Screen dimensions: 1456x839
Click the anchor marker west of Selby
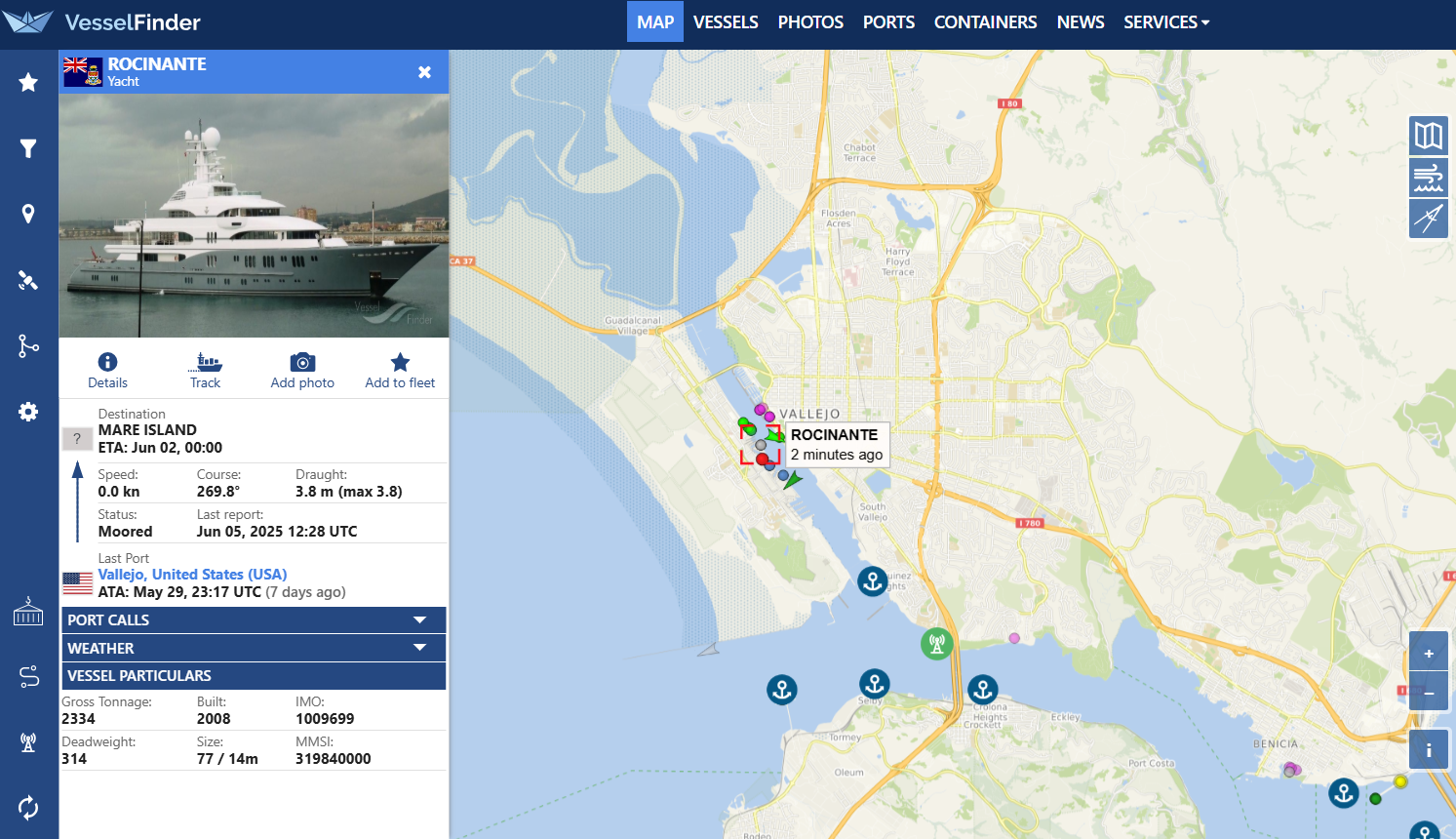click(x=781, y=691)
